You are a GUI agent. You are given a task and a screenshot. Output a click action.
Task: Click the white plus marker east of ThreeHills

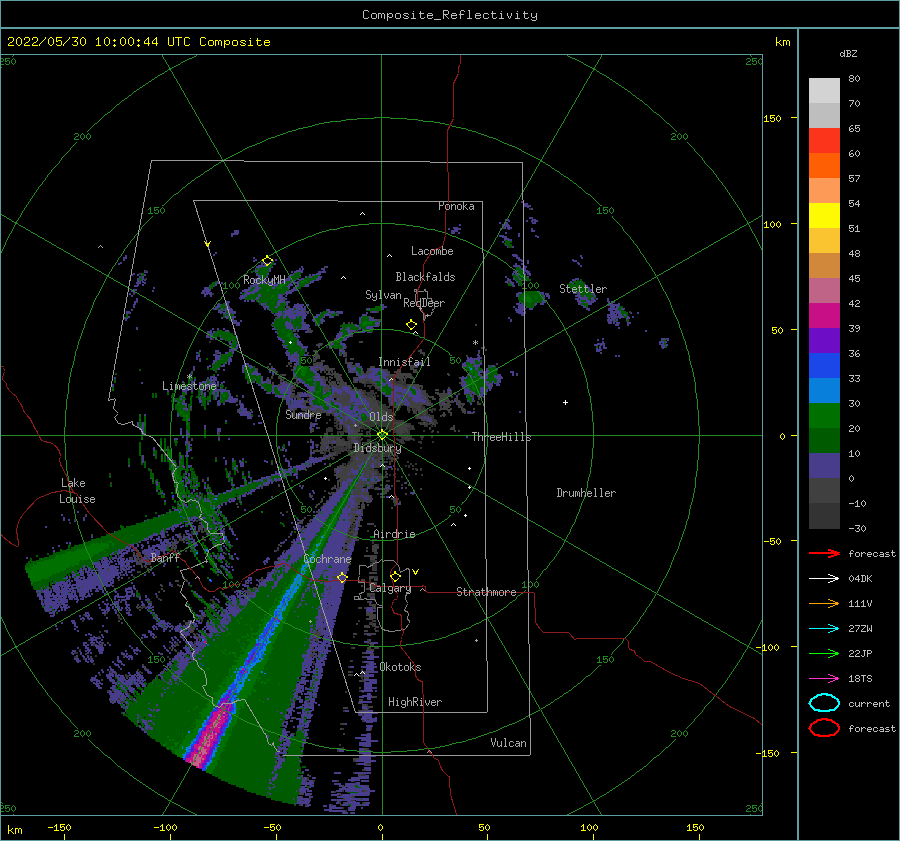click(x=565, y=402)
